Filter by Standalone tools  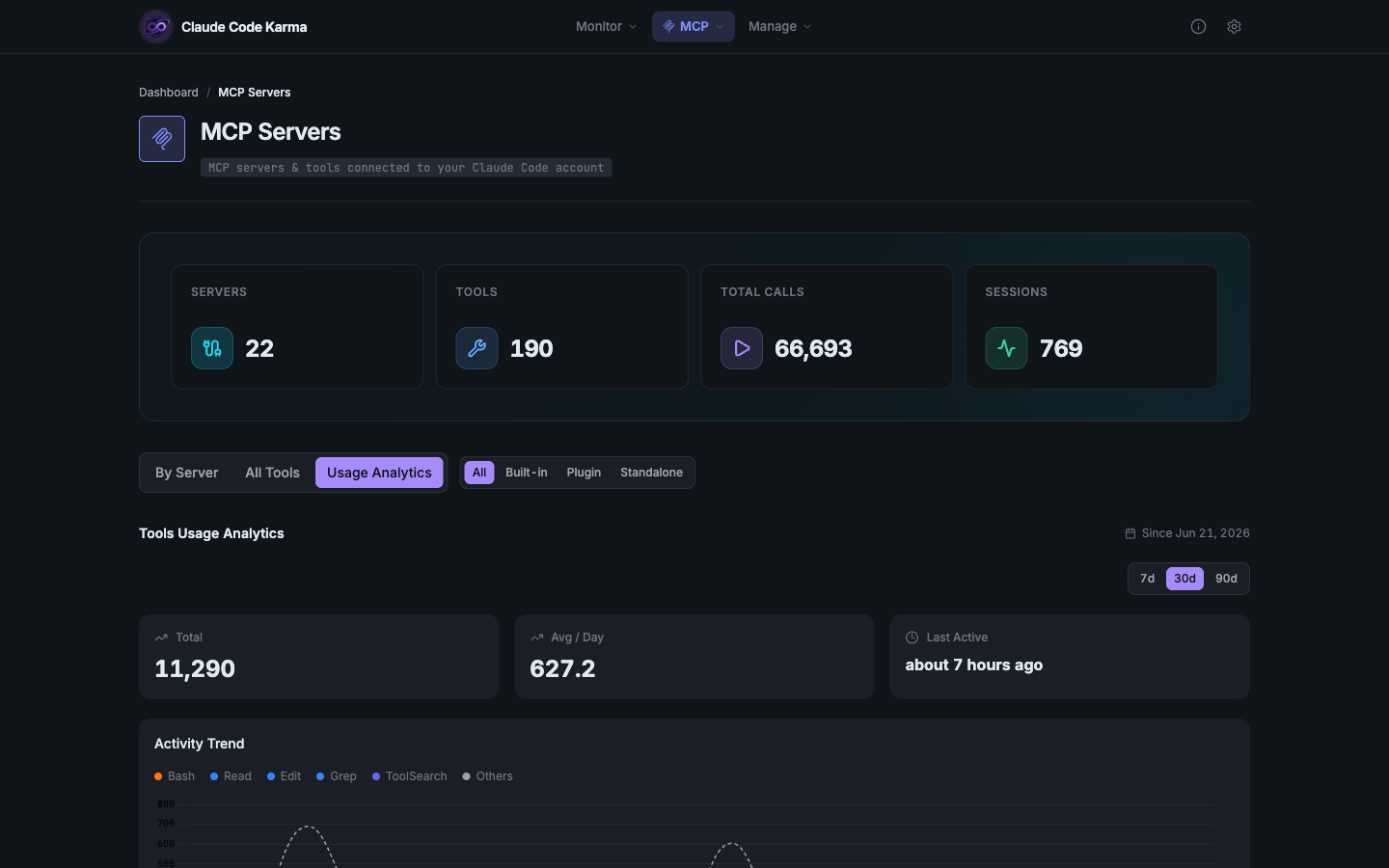click(x=651, y=473)
